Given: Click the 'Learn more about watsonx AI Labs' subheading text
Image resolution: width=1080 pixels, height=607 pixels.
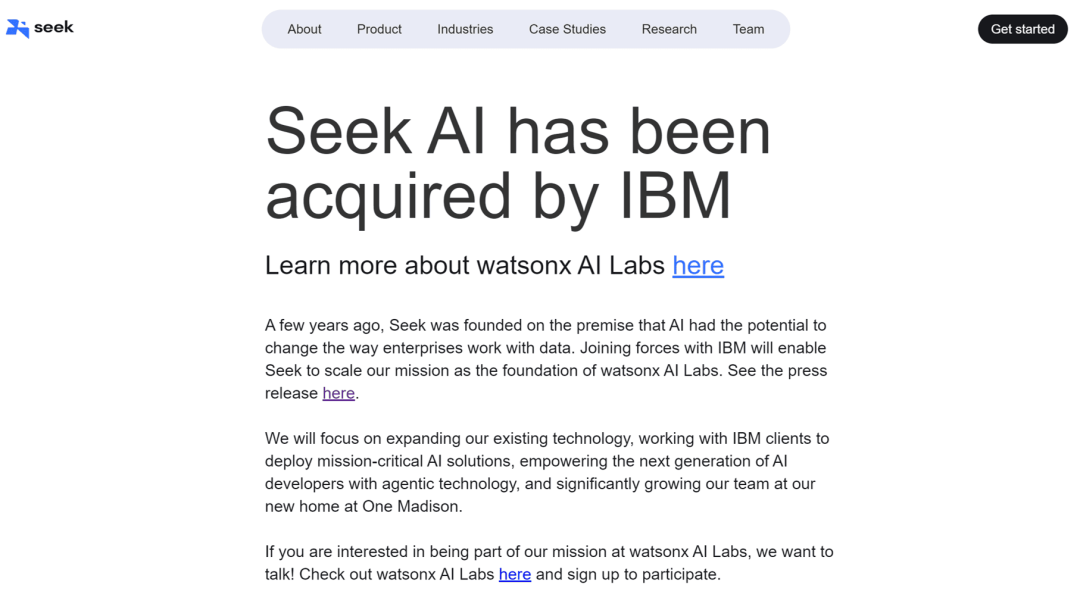Looking at the screenshot, I should [x=465, y=265].
